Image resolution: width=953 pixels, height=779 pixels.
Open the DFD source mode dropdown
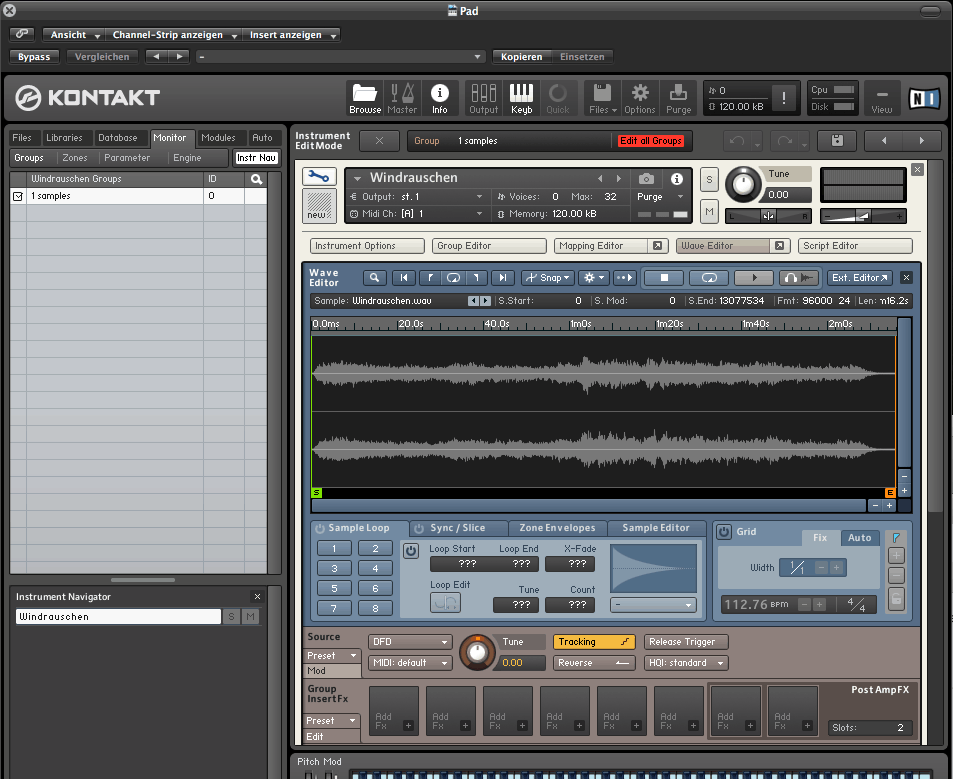point(410,642)
